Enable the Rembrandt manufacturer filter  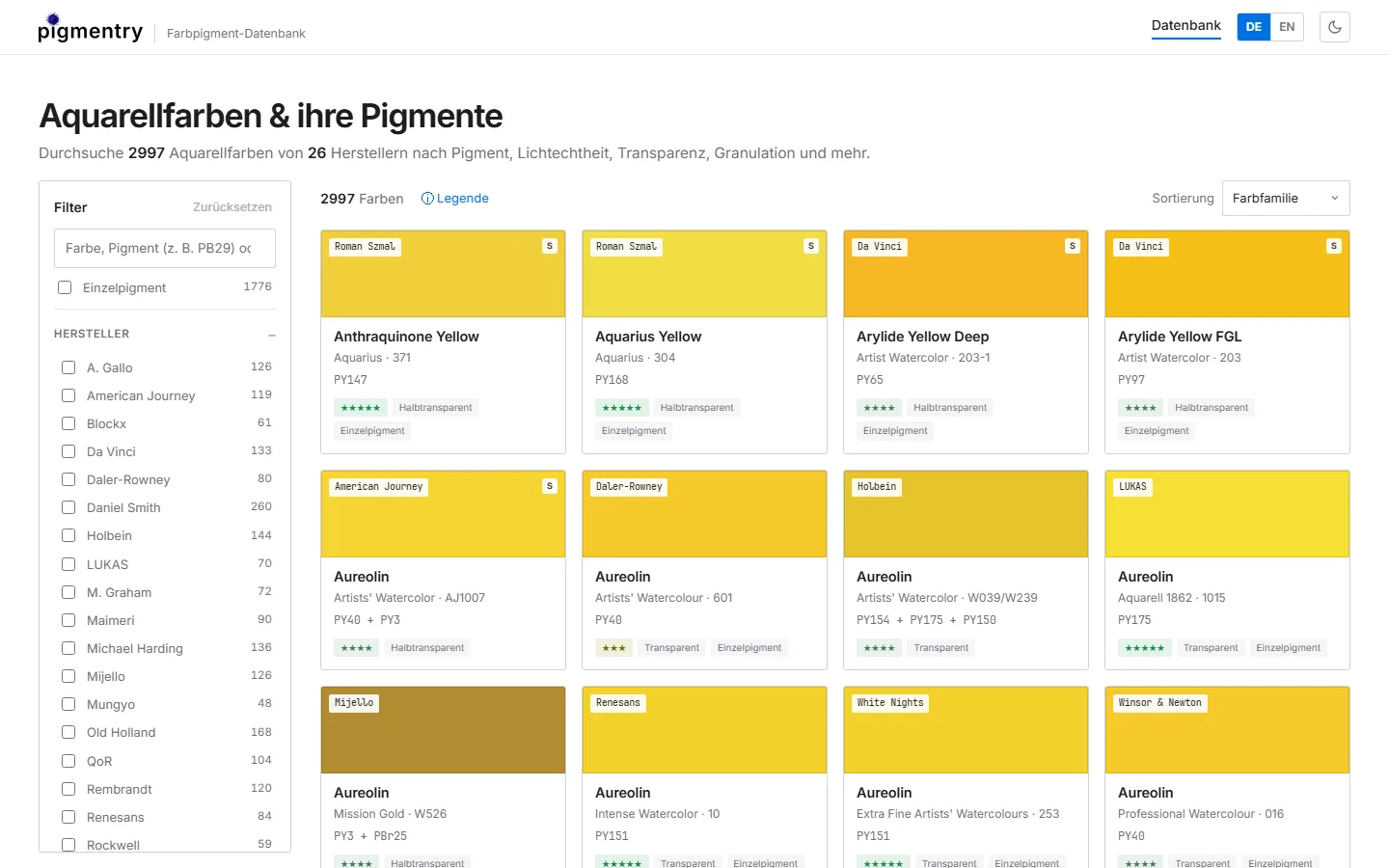click(x=68, y=789)
